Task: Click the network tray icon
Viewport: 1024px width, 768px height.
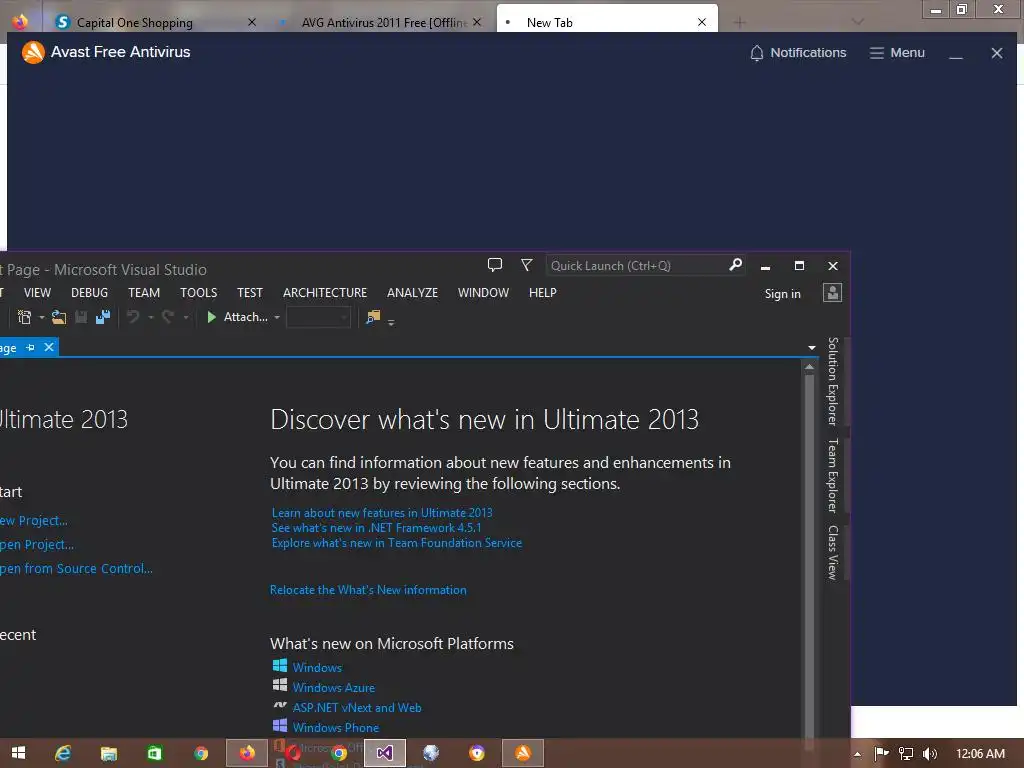Action: [906, 754]
